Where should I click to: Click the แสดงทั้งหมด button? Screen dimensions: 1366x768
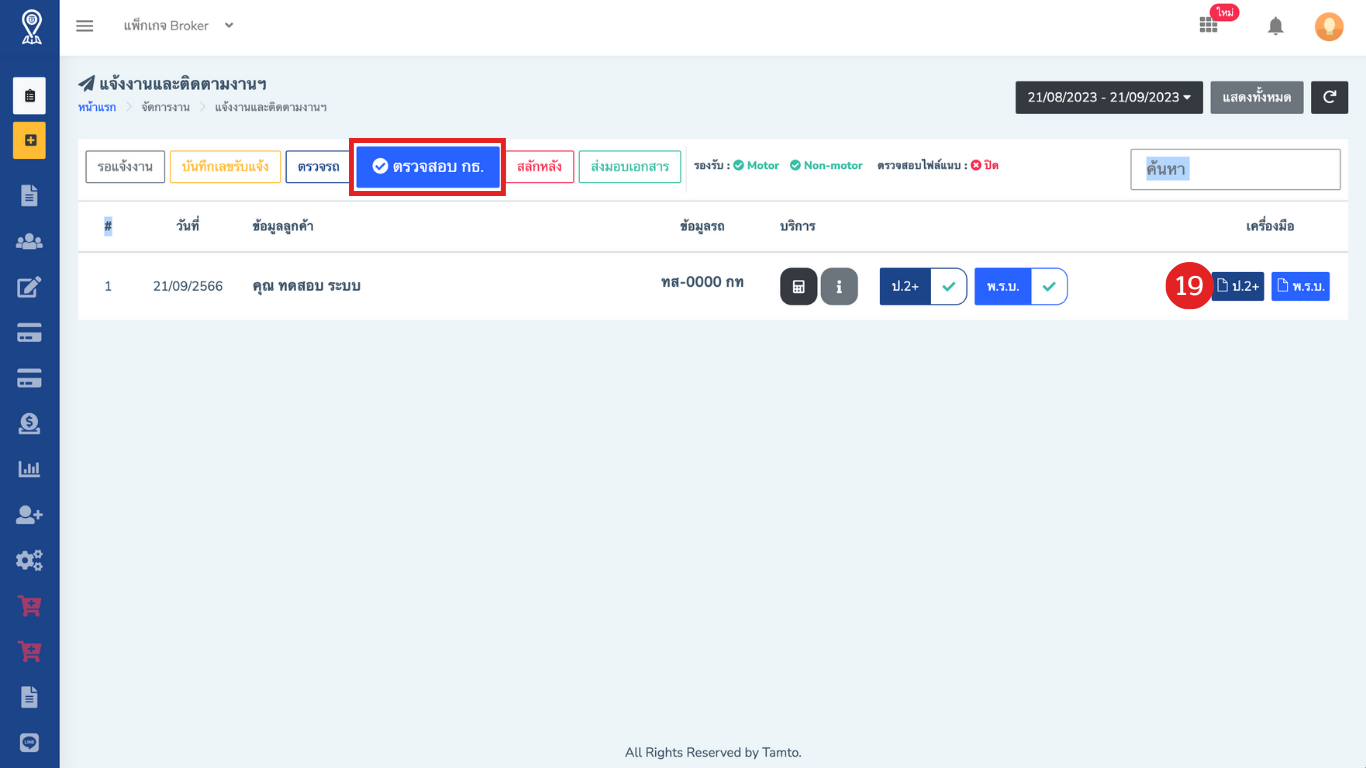point(1257,97)
